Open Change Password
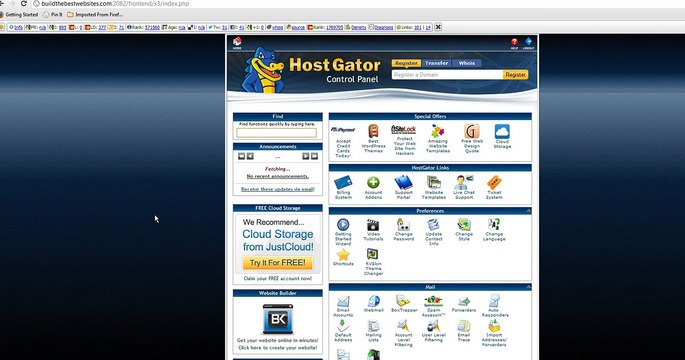 pyautogui.click(x=403, y=230)
